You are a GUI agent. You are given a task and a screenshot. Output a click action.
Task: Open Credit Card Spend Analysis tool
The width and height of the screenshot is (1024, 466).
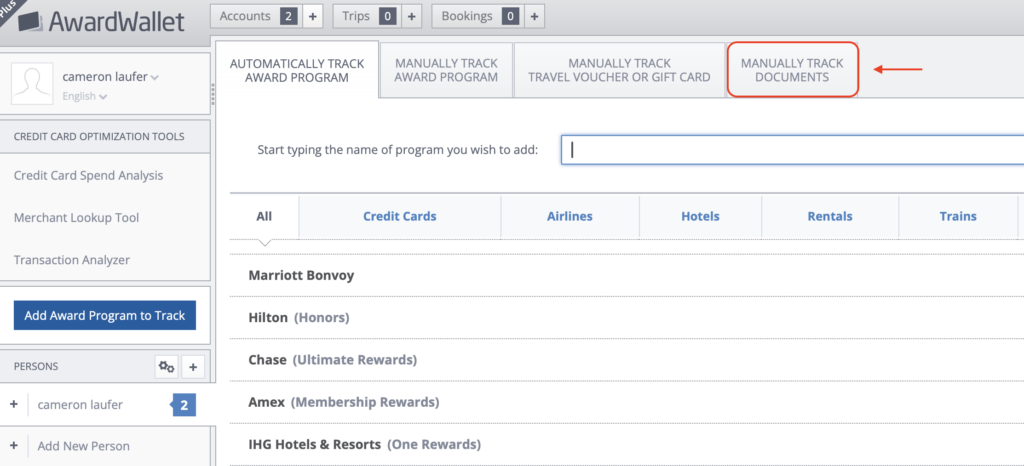(88, 176)
